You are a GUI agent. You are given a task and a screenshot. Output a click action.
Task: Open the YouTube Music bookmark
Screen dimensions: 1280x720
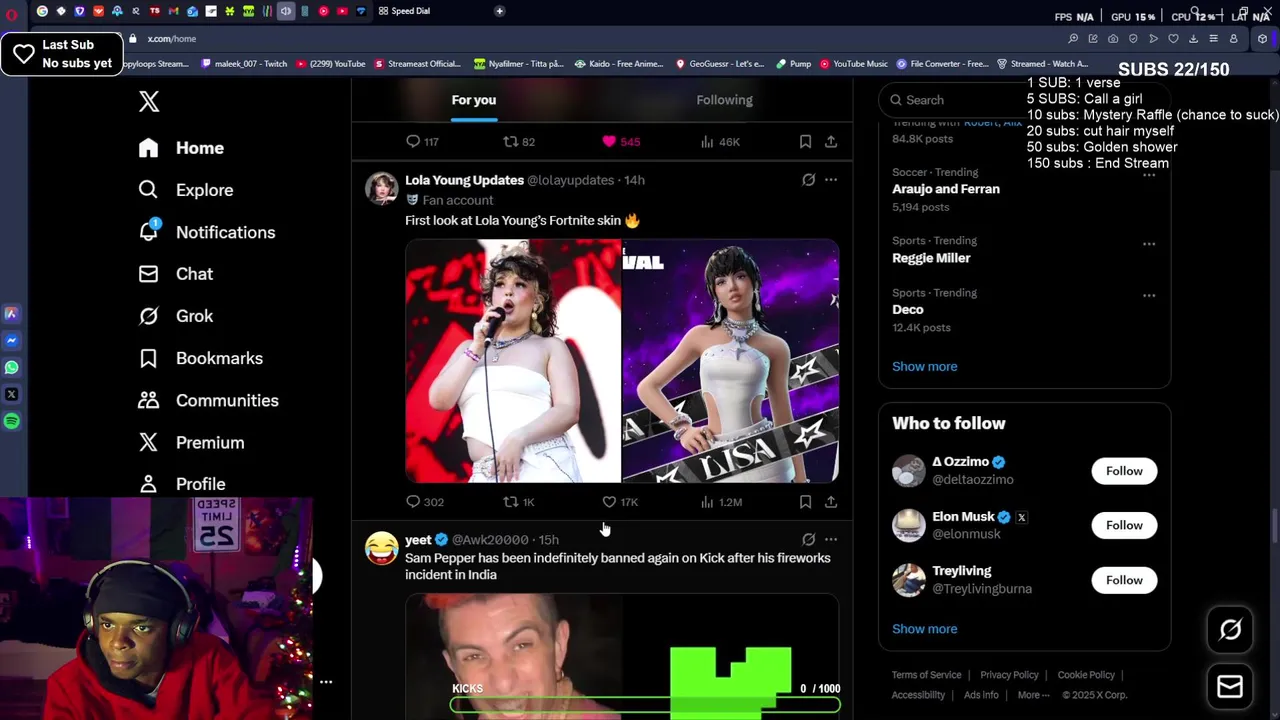[854, 64]
